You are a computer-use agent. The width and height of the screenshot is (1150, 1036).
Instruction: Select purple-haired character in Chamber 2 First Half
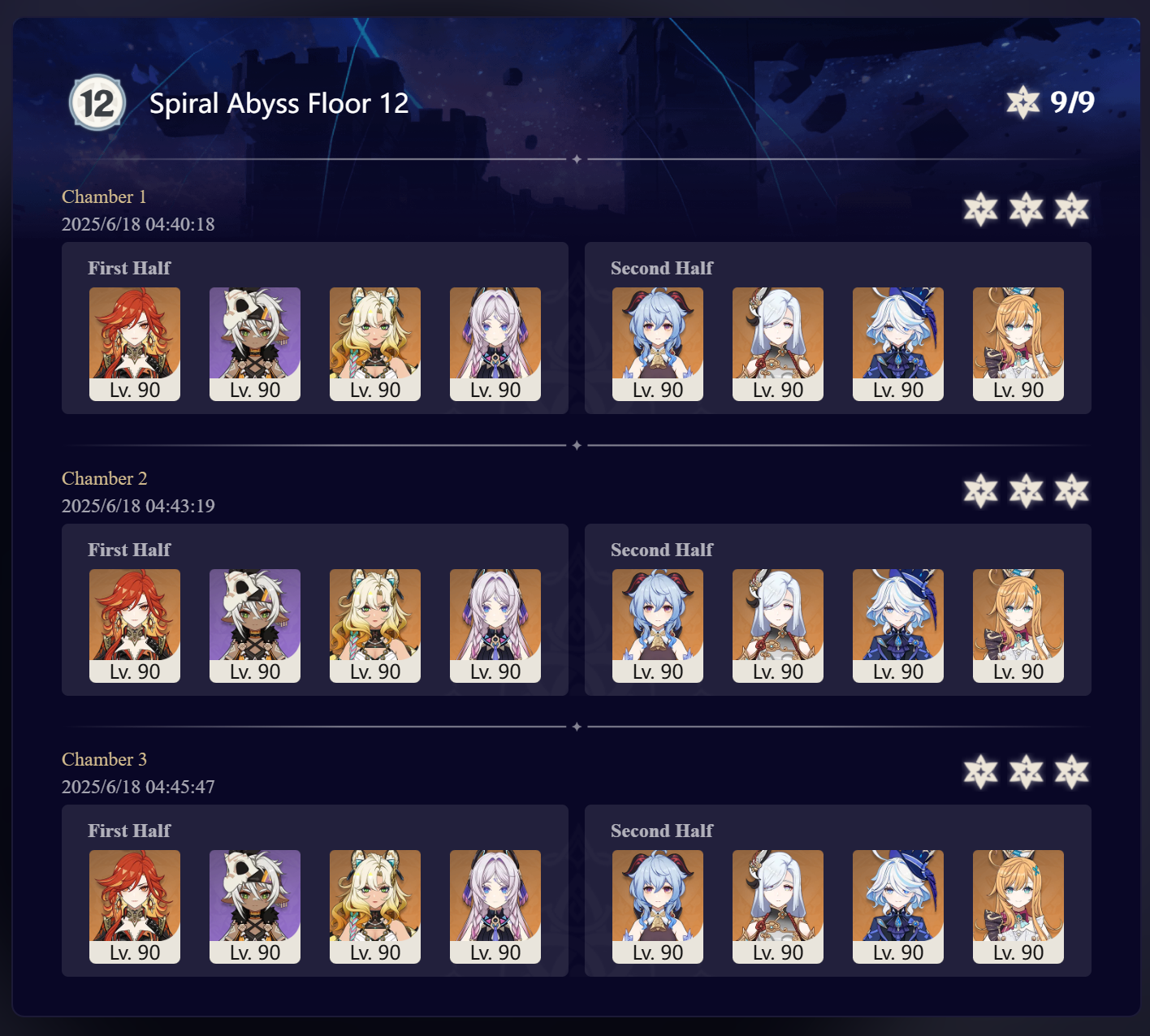coord(495,626)
